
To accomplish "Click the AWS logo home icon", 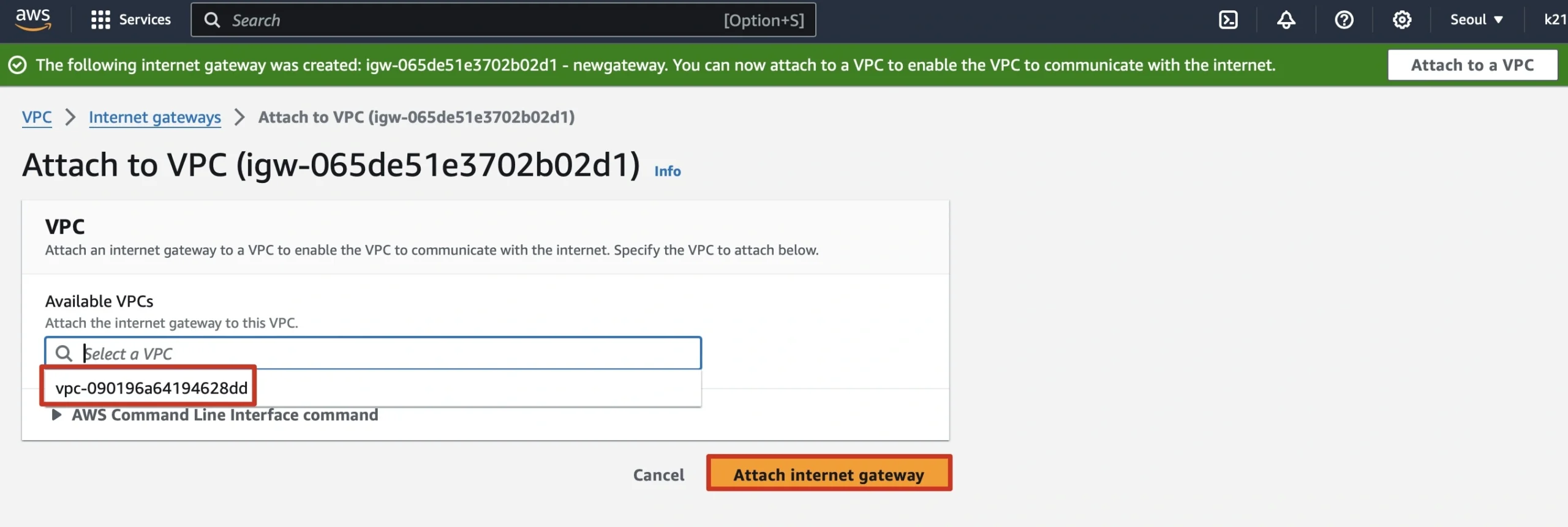I will click(33, 20).
